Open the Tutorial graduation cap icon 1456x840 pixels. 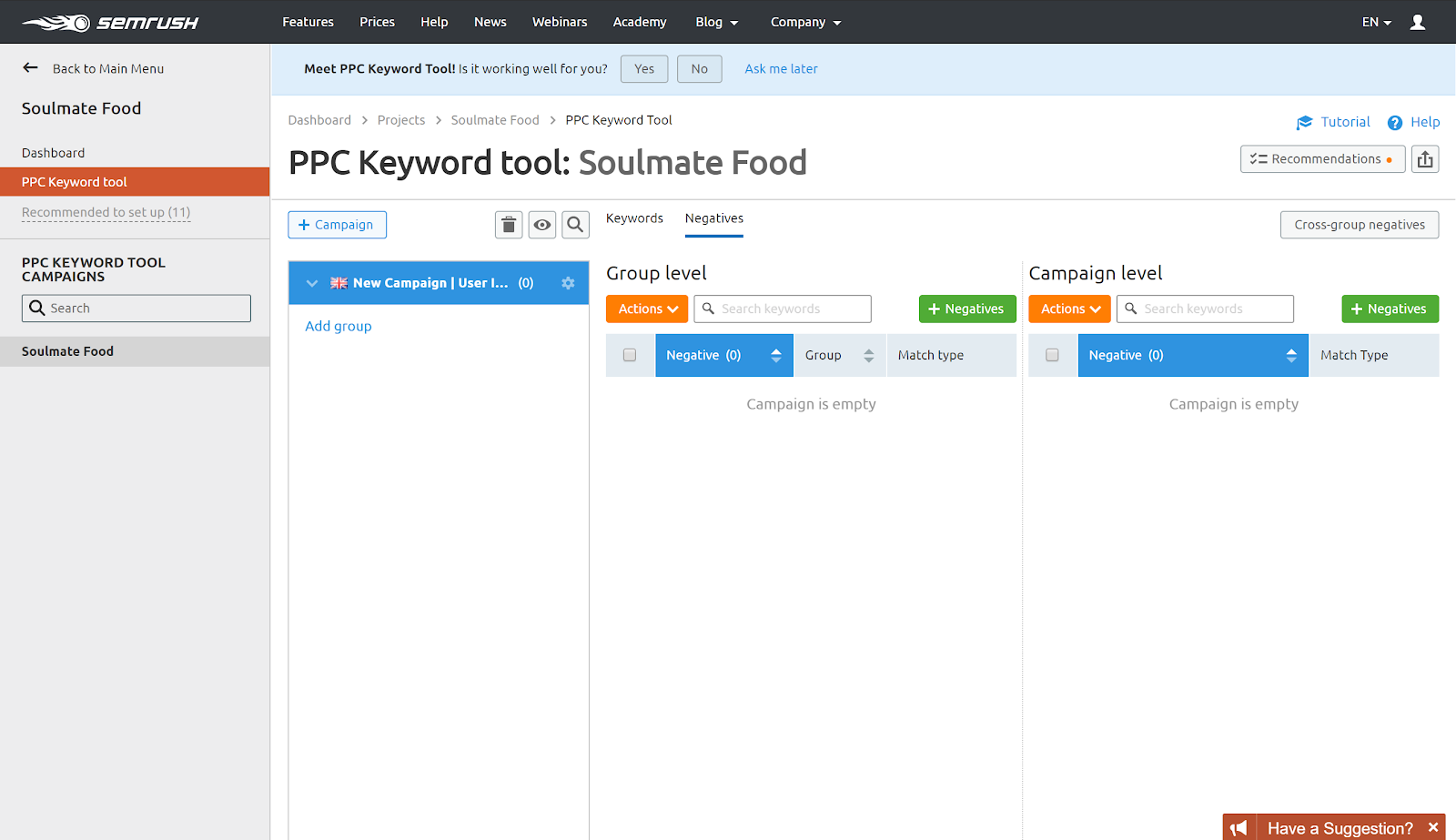click(x=1305, y=122)
